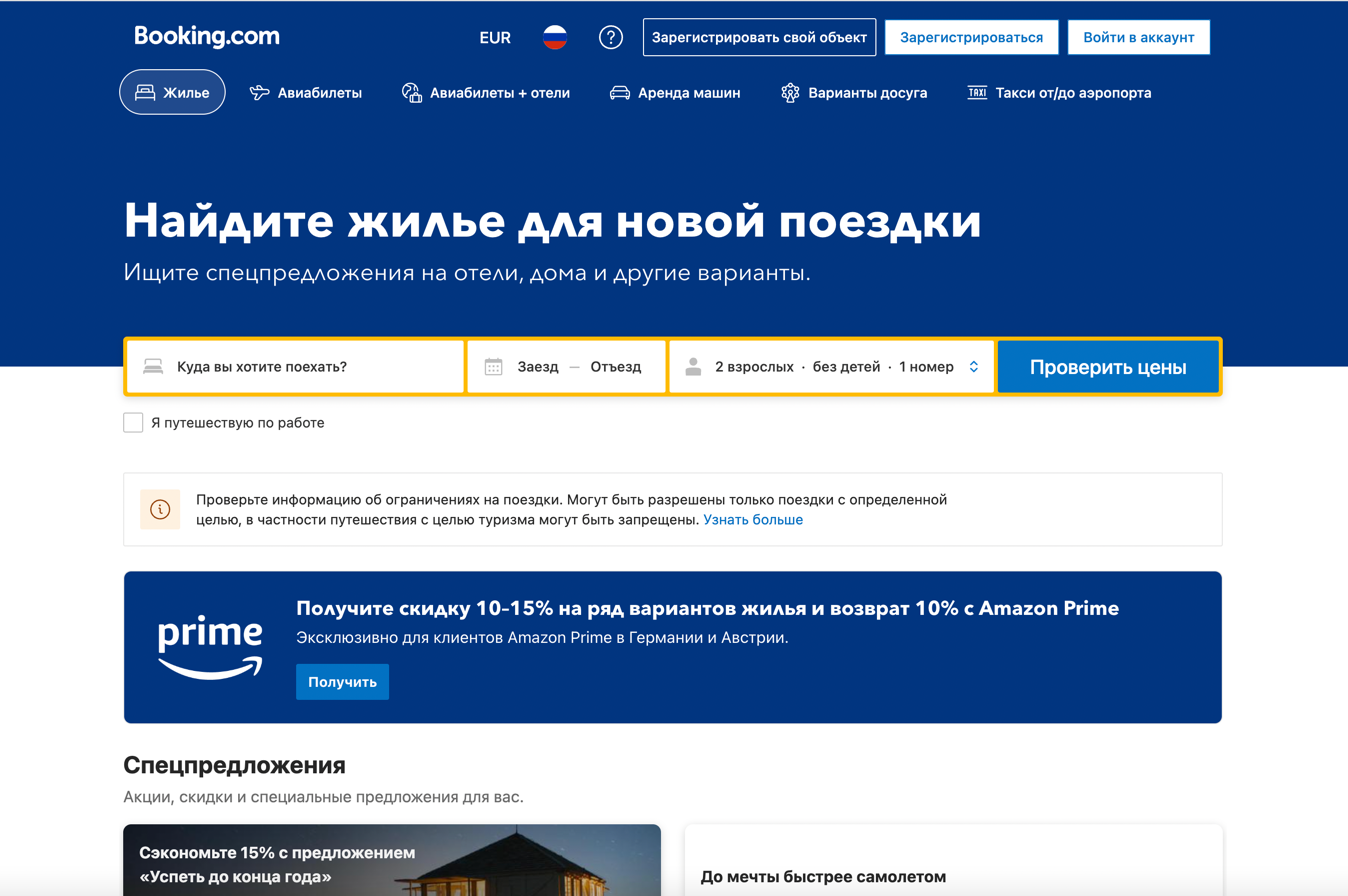Click the Спецпредложения section heading
1348x896 pixels.
(x=235, y=766)
